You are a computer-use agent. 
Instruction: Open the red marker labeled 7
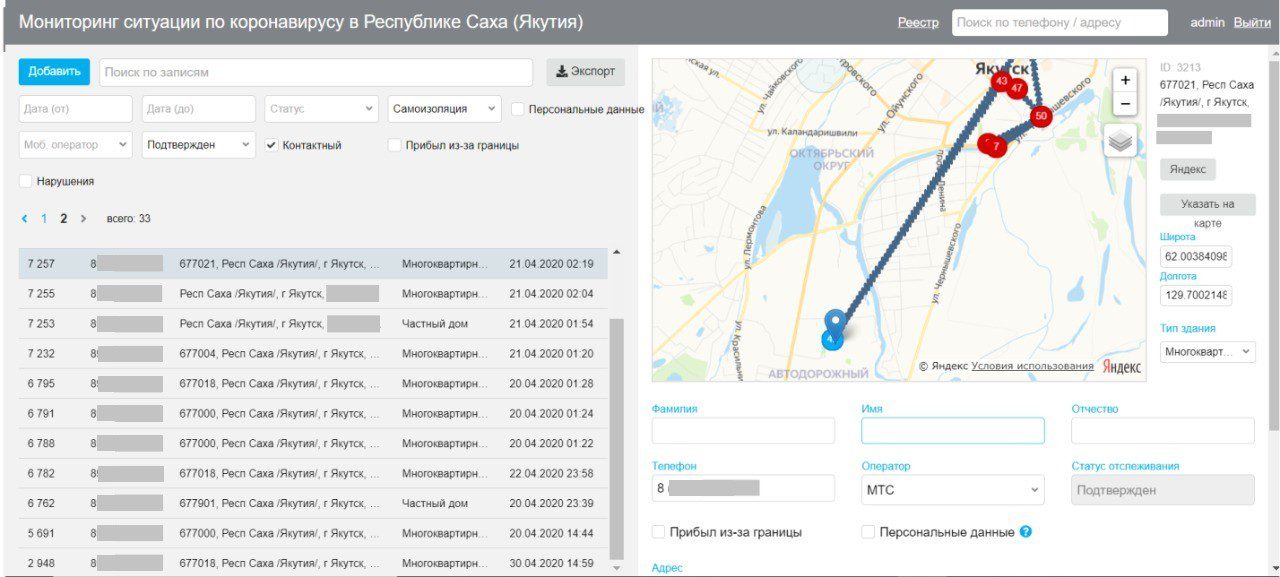pos(996,147)
